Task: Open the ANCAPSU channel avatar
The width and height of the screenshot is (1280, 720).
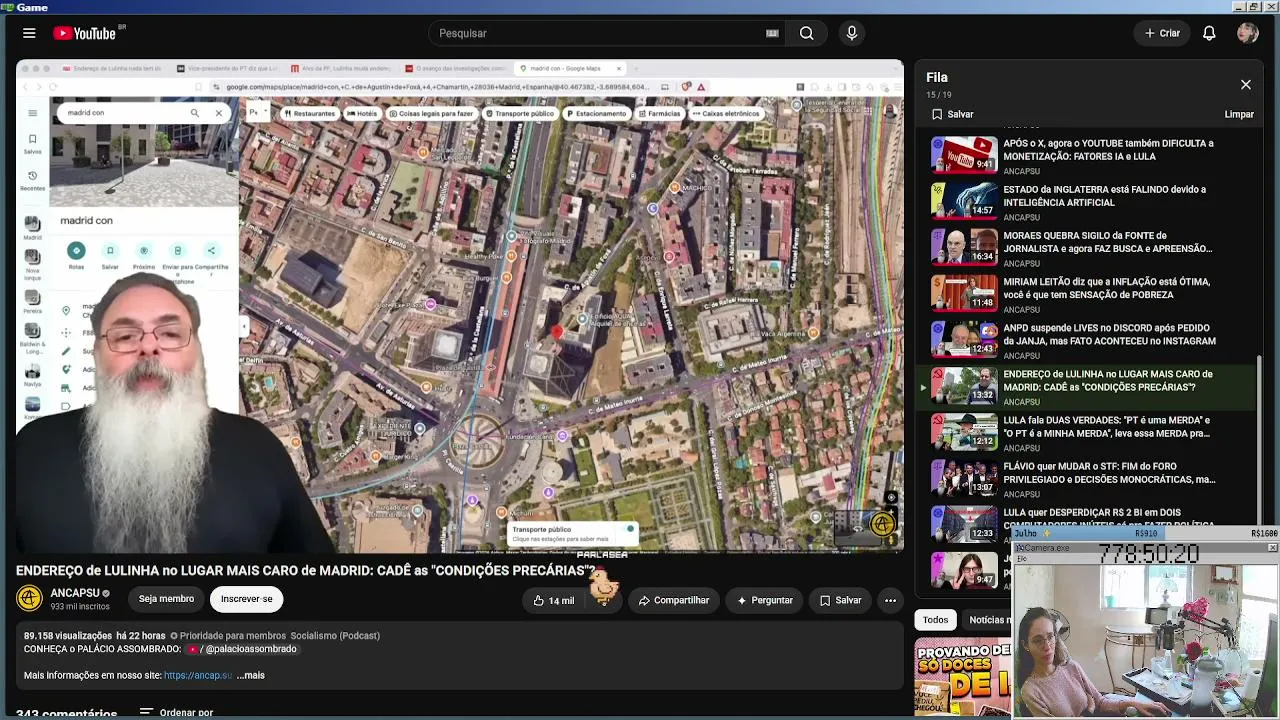Action: point(30,598)
